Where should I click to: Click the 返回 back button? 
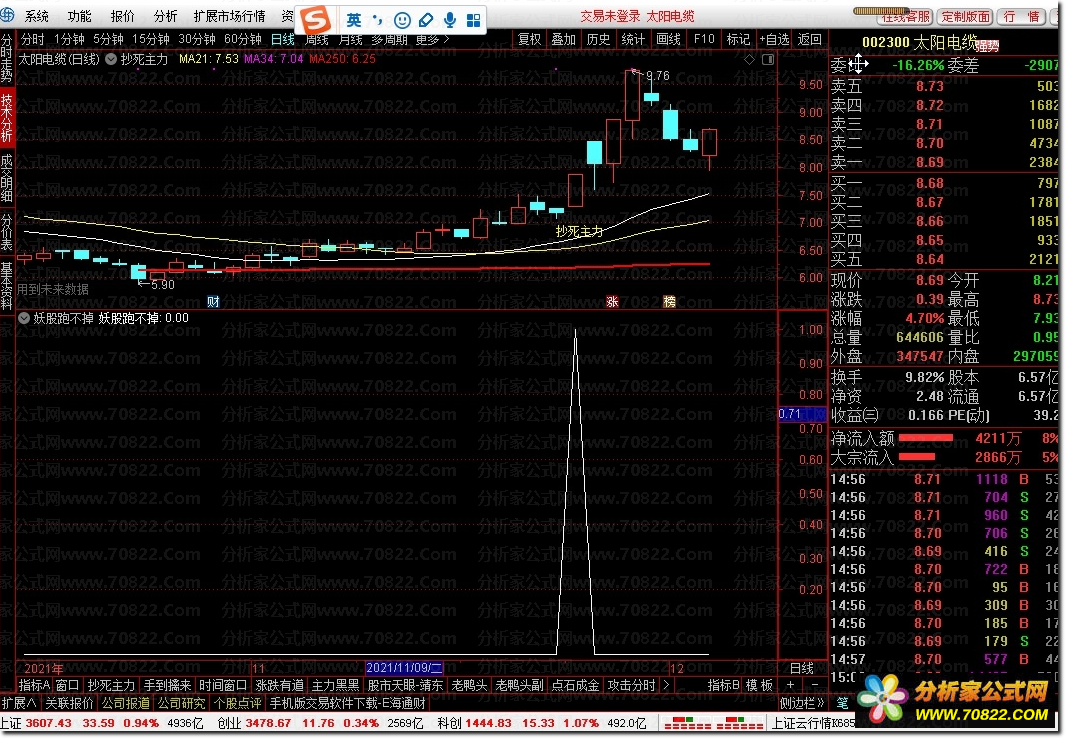point(809,39)
